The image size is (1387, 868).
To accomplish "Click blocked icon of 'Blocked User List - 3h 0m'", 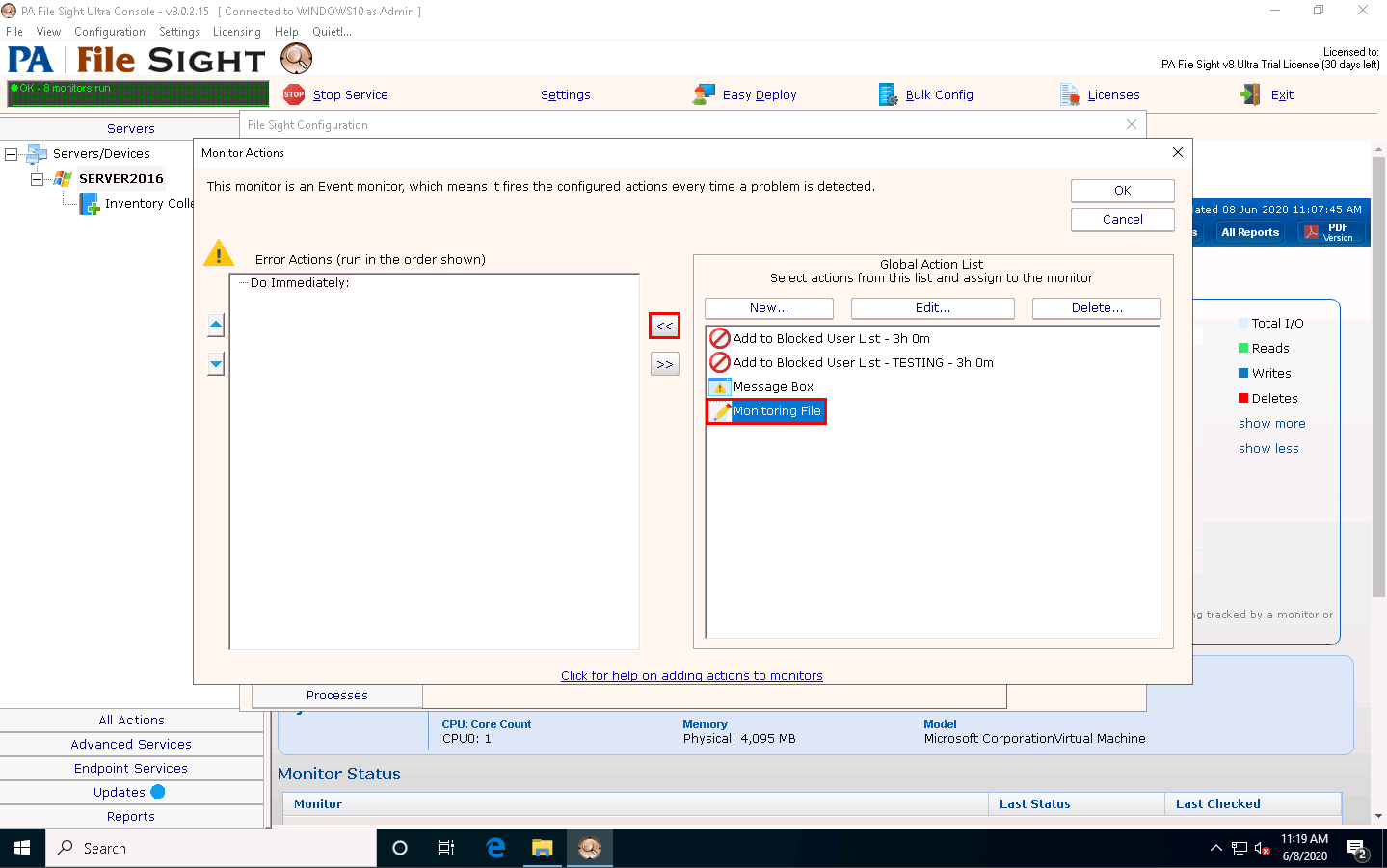I will click(x=720, y=338).
